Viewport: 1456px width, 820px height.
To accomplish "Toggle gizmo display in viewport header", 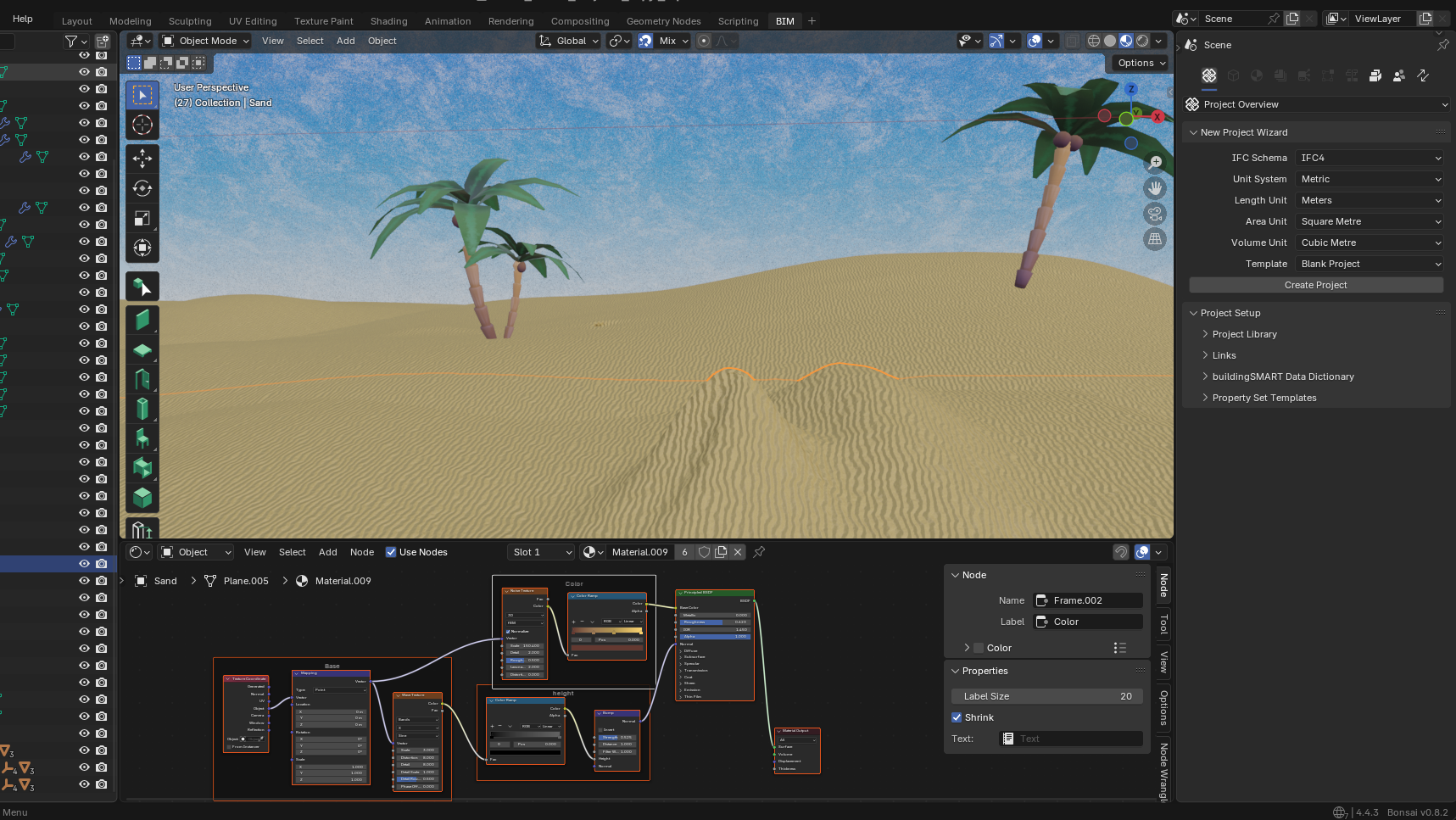I will (x=996, y=41).
